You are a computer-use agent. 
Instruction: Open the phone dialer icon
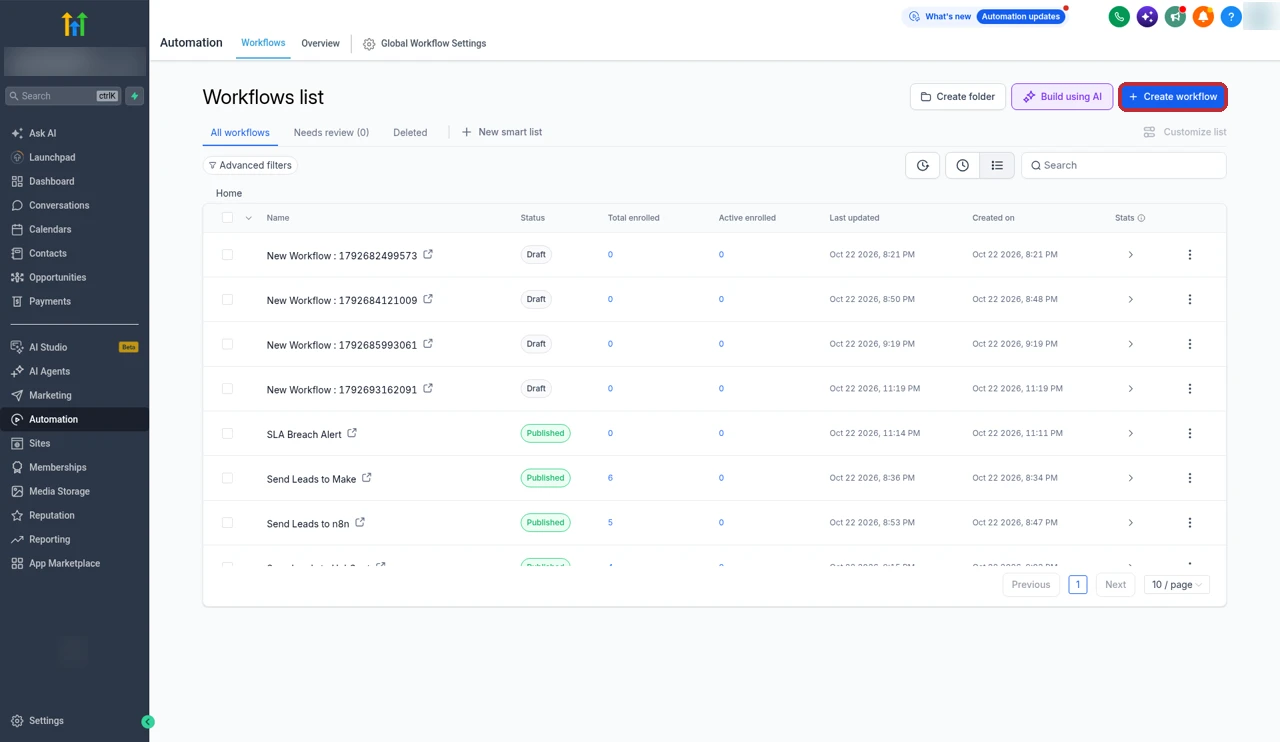(x=1119, y=17)
